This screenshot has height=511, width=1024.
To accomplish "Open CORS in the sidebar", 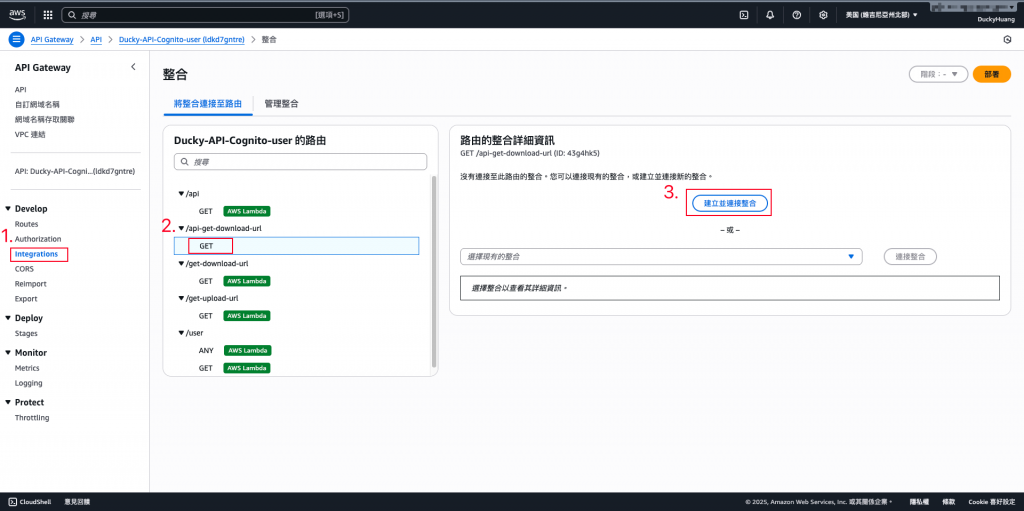I will click(24, 269).
